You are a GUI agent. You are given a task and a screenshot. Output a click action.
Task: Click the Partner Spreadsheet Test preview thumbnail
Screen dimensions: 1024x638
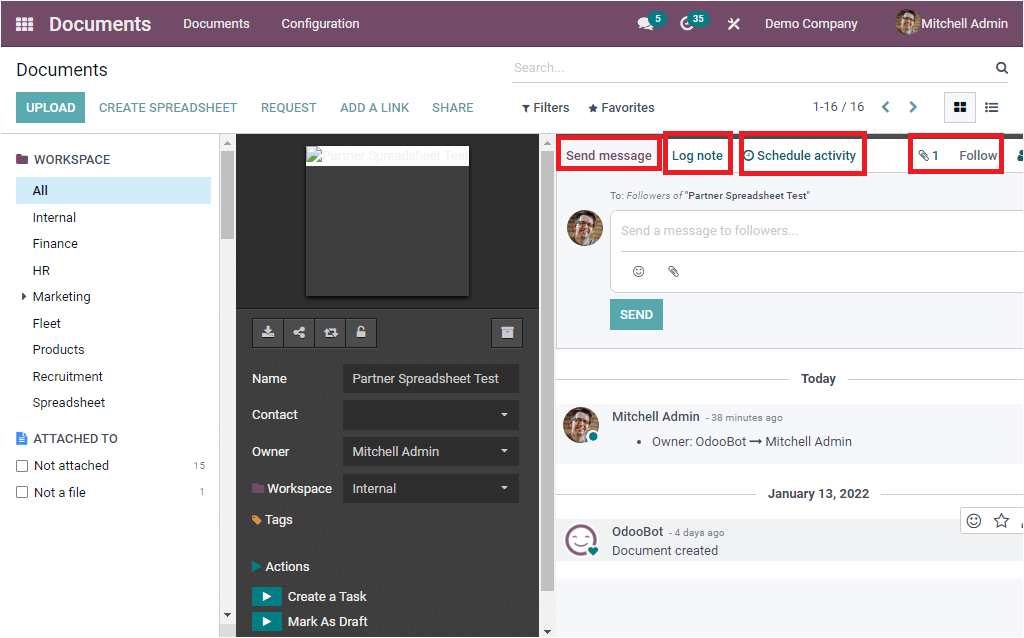click(x=387, y=221)
